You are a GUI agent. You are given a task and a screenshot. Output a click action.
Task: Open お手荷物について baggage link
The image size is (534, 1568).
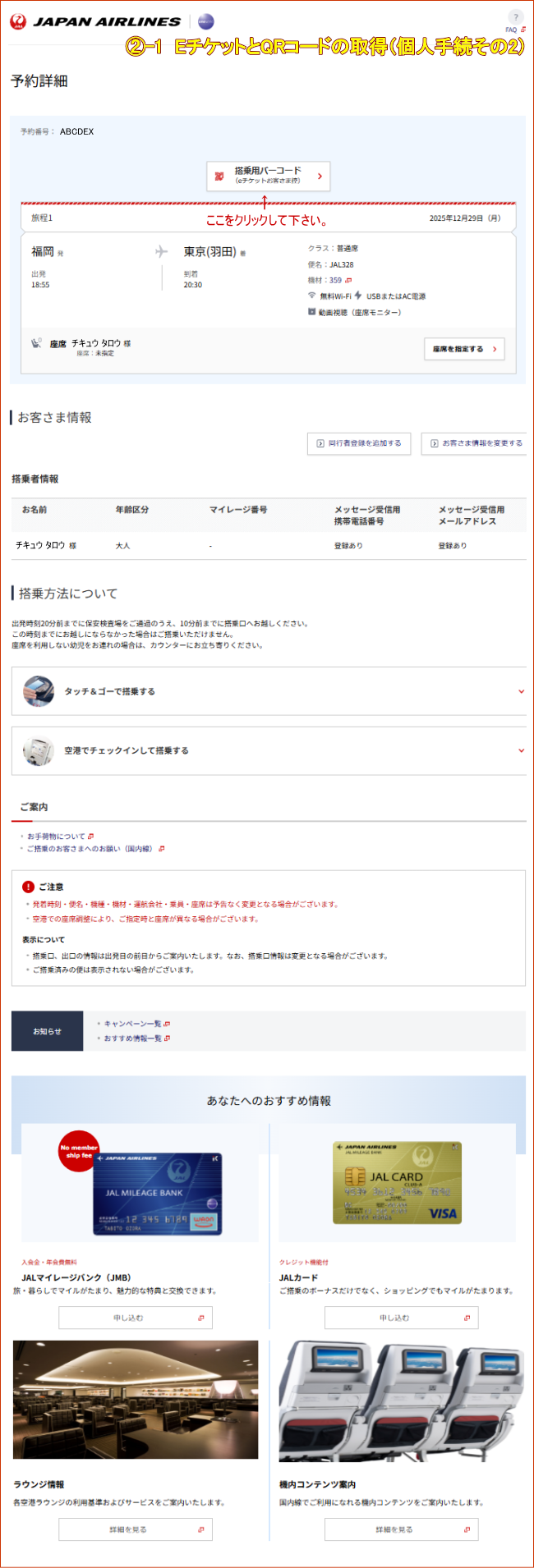point(57,837)
